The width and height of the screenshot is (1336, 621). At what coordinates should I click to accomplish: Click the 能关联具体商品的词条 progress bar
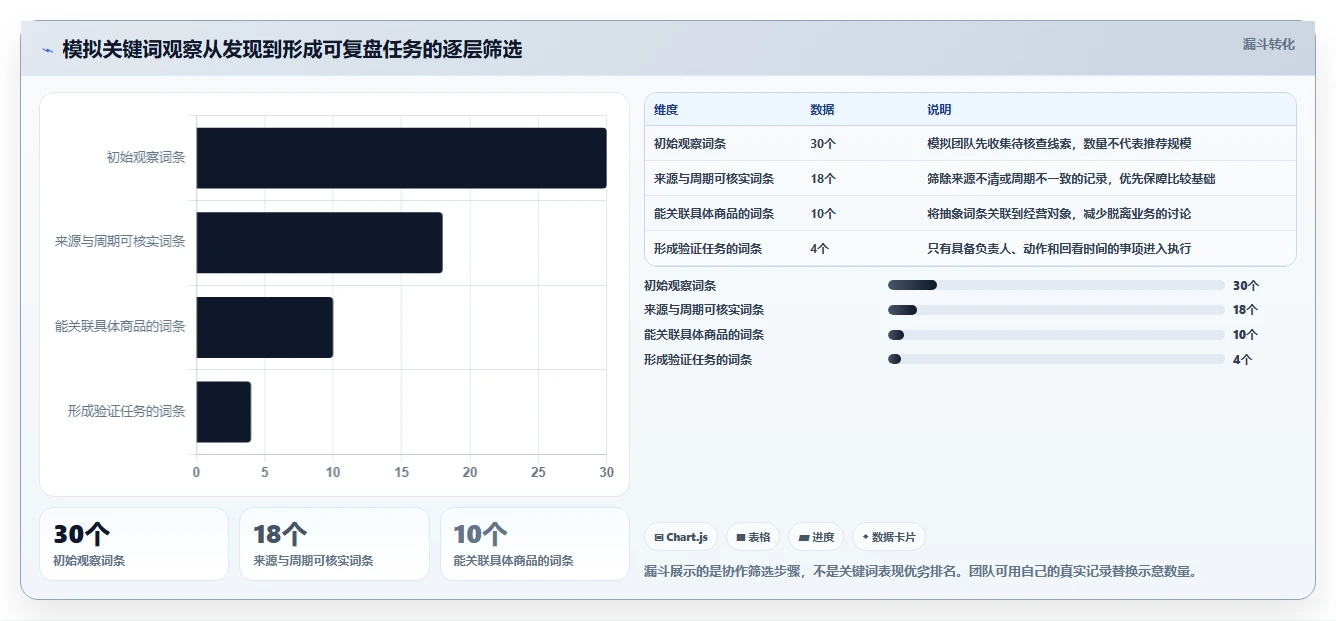1056,335
